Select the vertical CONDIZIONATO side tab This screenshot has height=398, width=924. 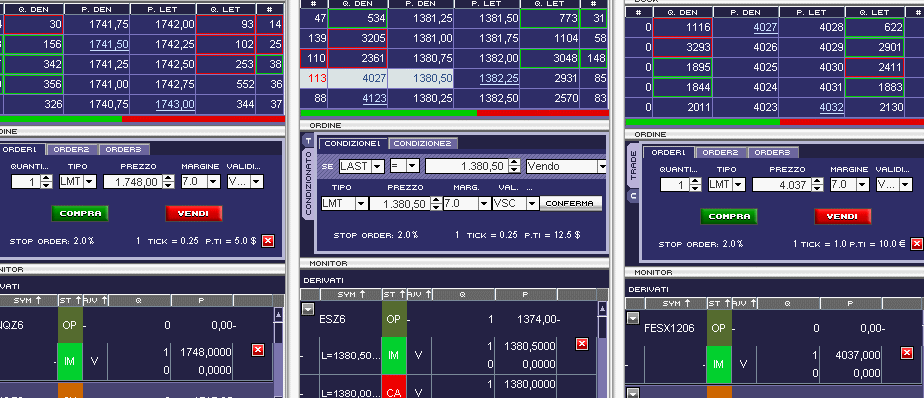(x=307, y=183)
